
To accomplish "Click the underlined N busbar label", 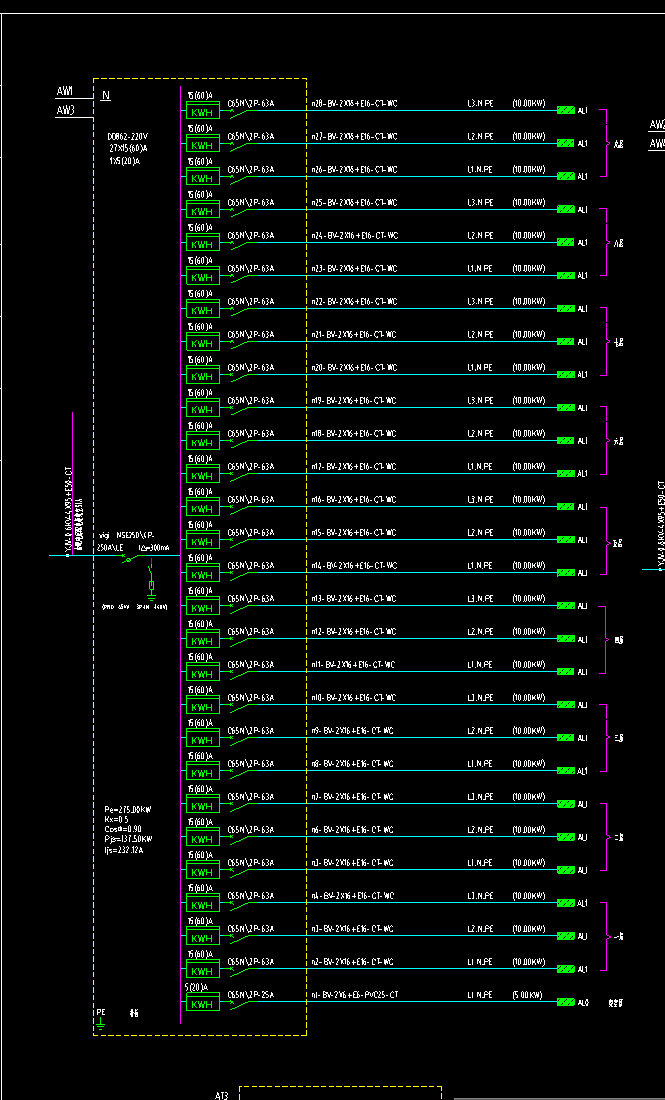I will click(106, 95).
